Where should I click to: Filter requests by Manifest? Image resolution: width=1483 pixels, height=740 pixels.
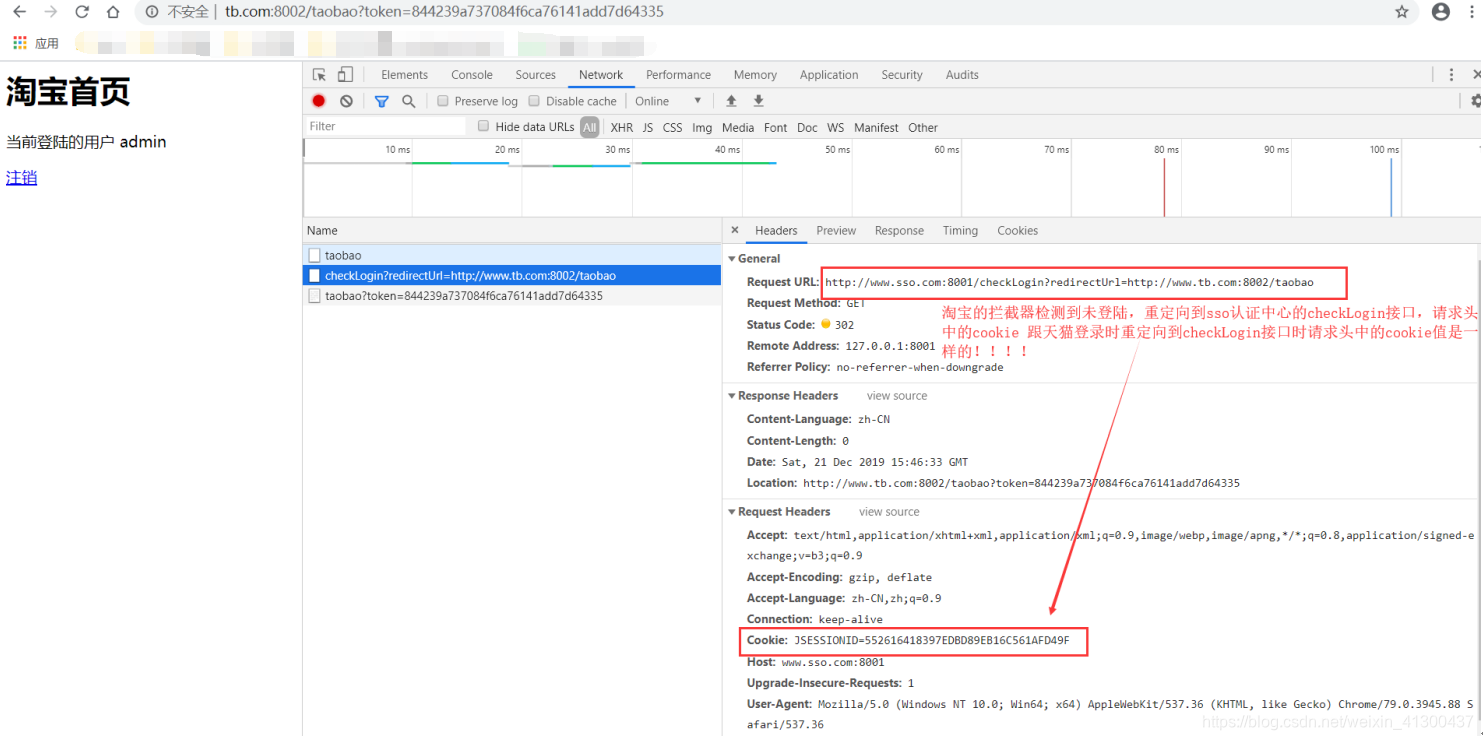(x=876, y=128)
